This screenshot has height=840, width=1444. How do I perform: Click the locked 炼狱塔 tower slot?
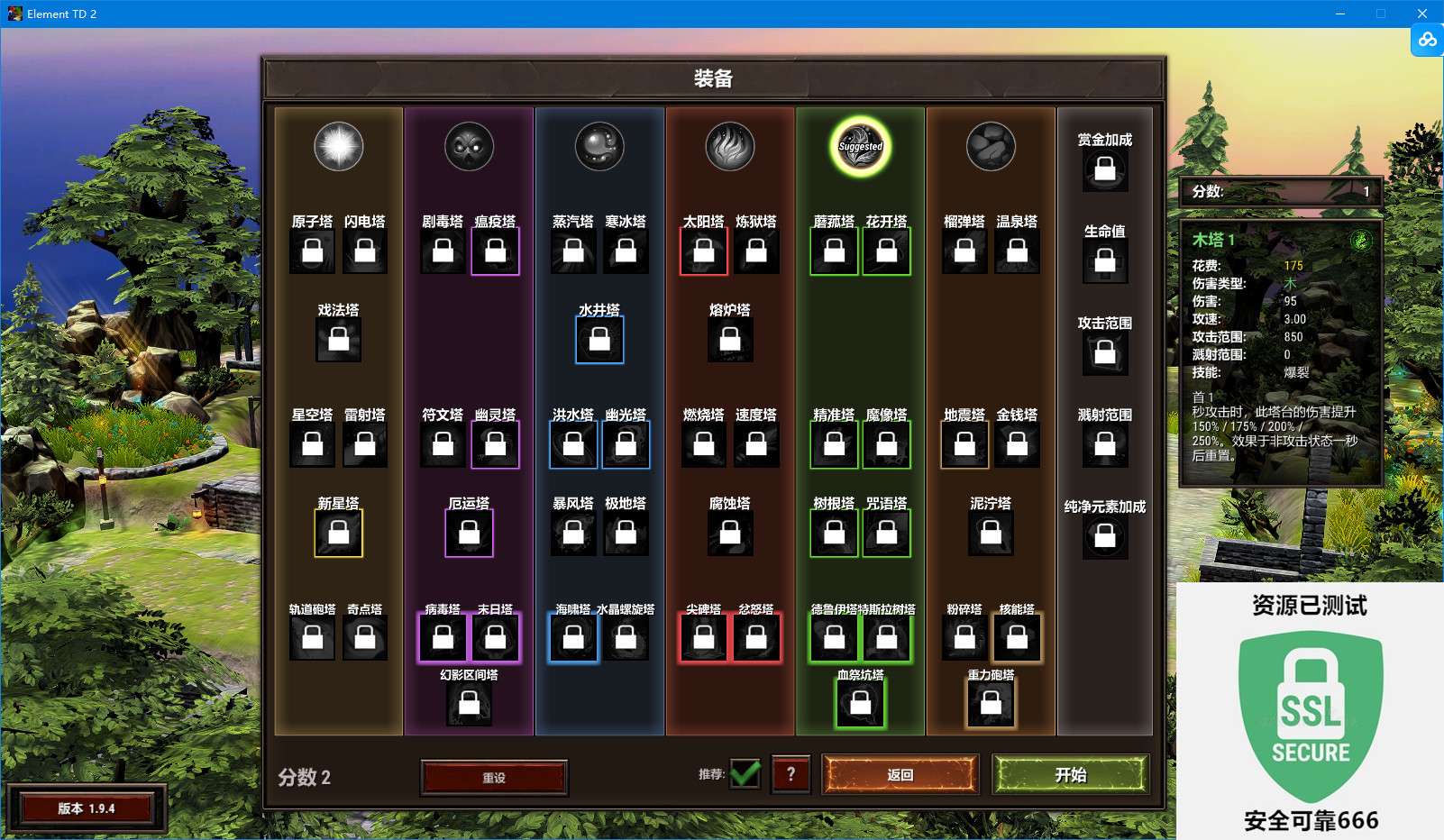756,251
